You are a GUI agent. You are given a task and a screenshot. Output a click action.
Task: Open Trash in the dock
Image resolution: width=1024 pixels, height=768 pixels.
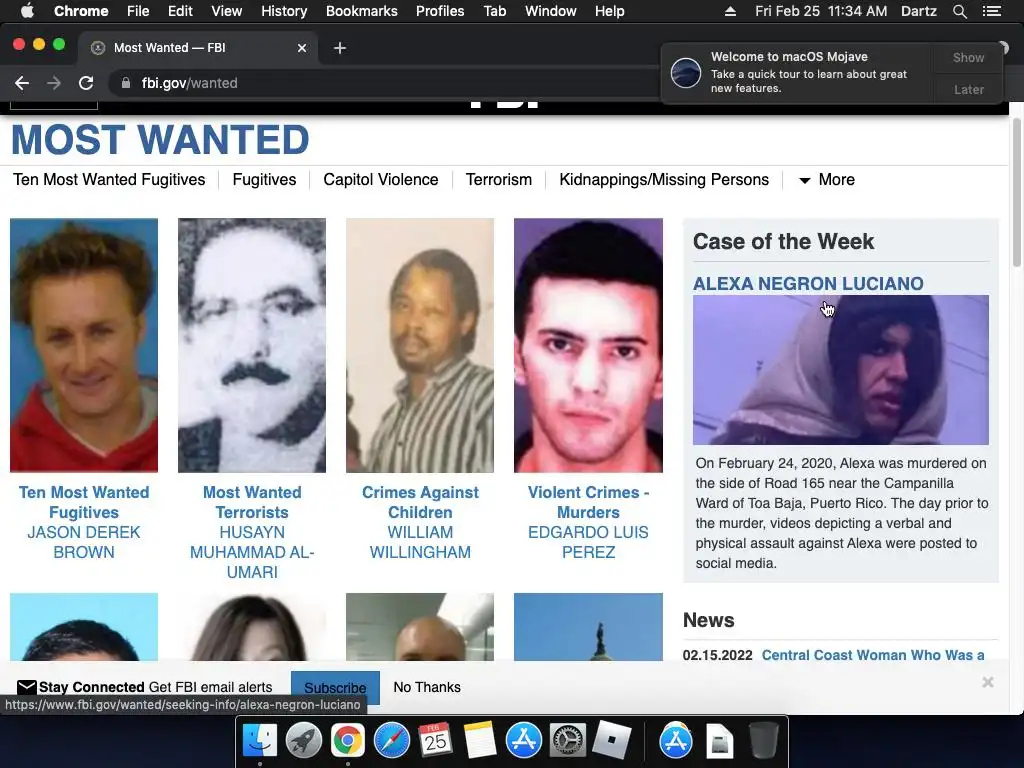763,741
